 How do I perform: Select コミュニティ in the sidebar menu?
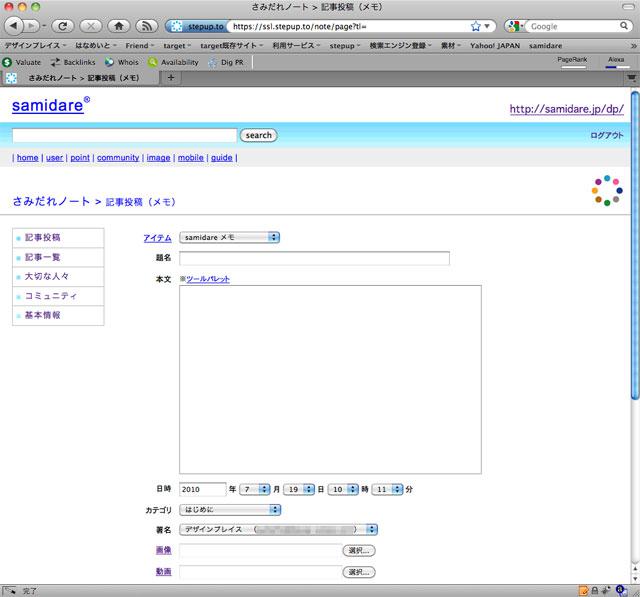[x=50, y=296]
